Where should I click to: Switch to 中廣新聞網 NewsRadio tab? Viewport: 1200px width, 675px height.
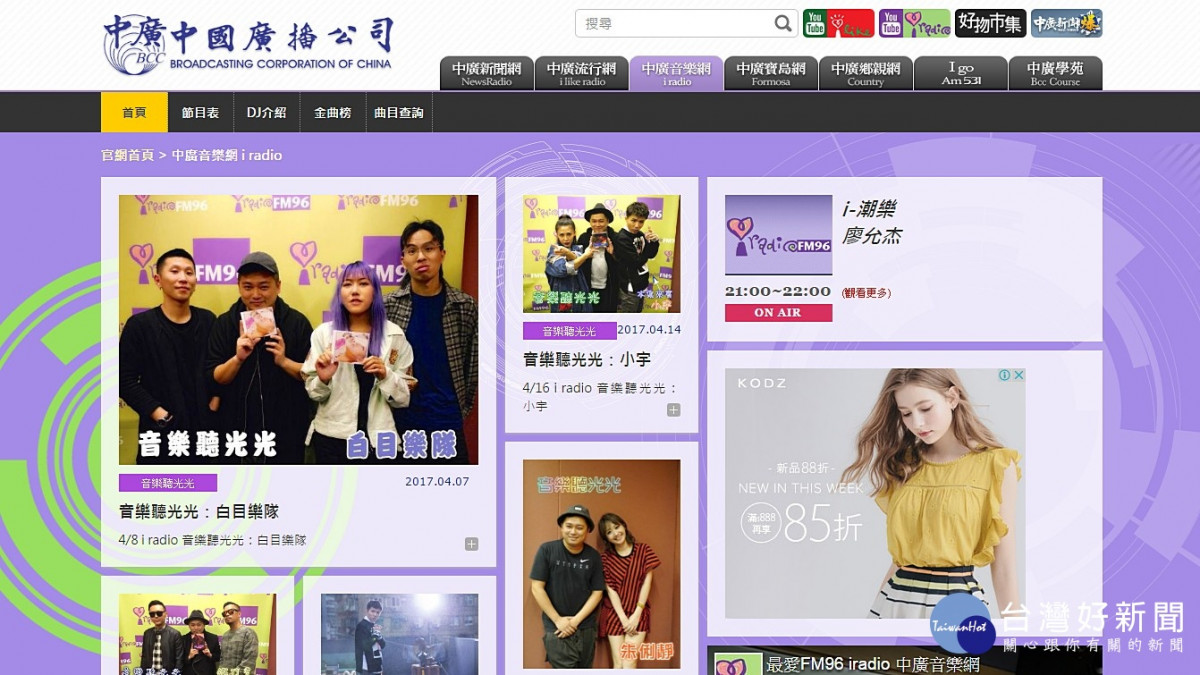[x=487, y=73]
